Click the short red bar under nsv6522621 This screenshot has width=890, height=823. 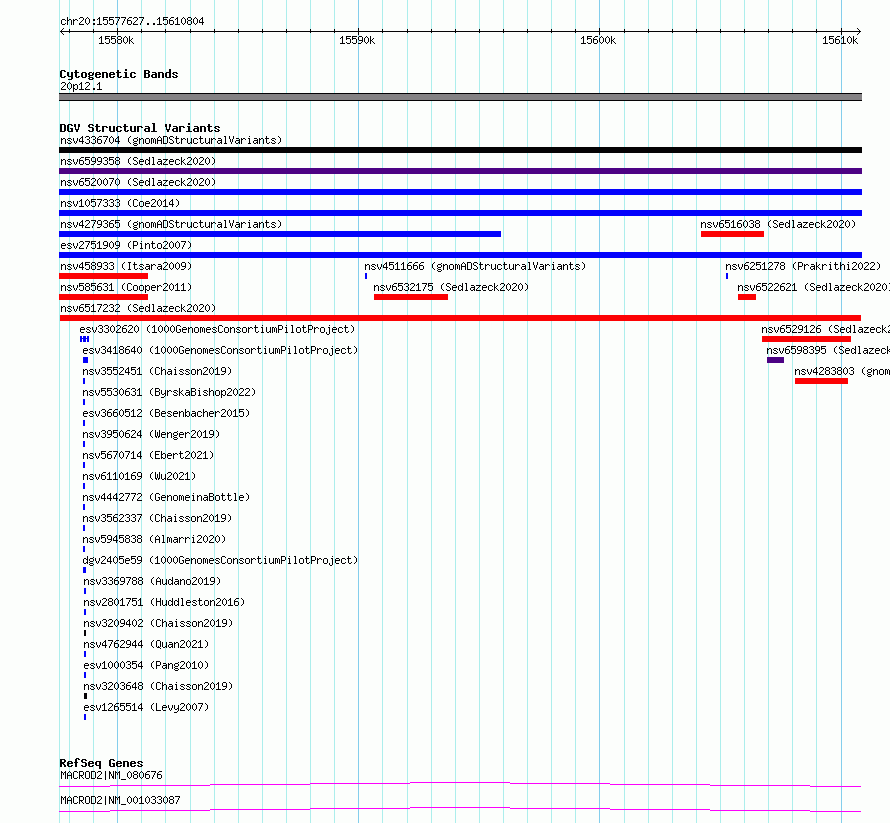(747, 297)
